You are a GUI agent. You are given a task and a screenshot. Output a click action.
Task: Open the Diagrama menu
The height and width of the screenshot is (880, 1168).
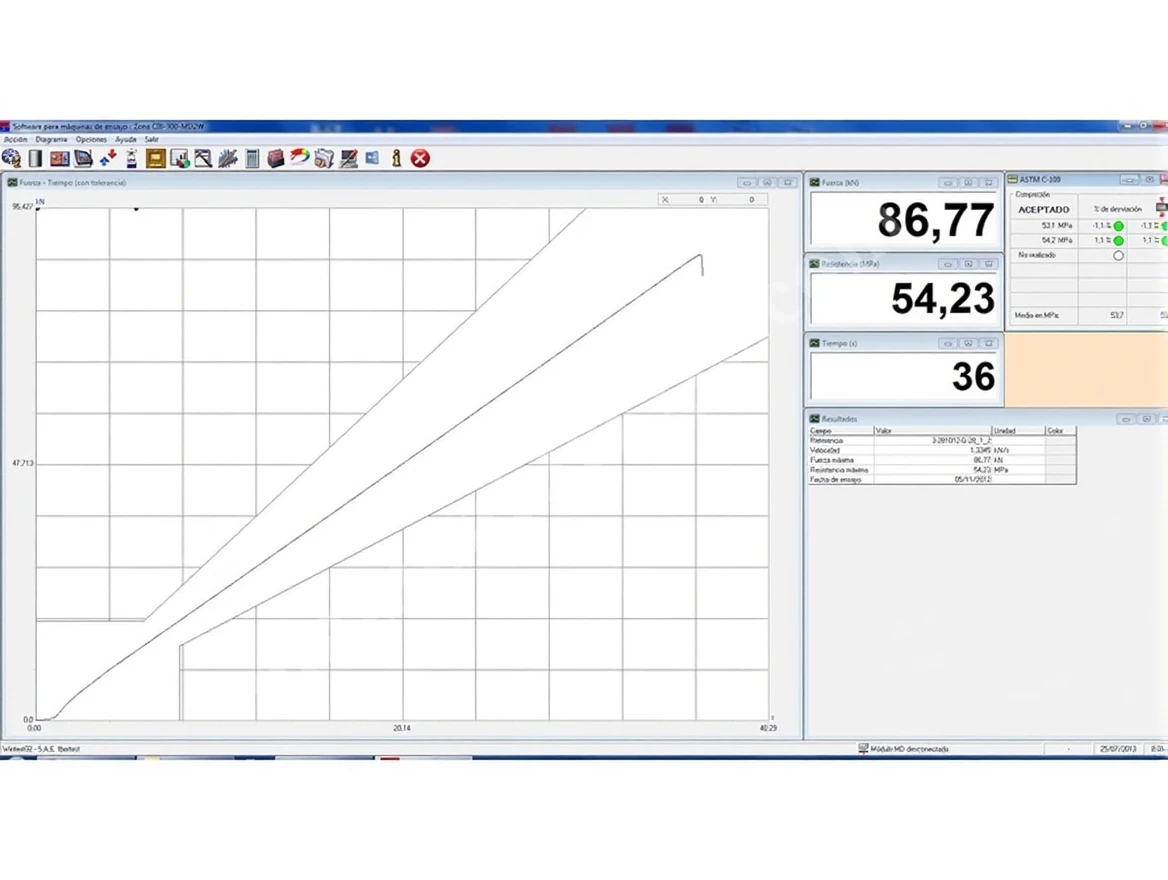point(51,140)
